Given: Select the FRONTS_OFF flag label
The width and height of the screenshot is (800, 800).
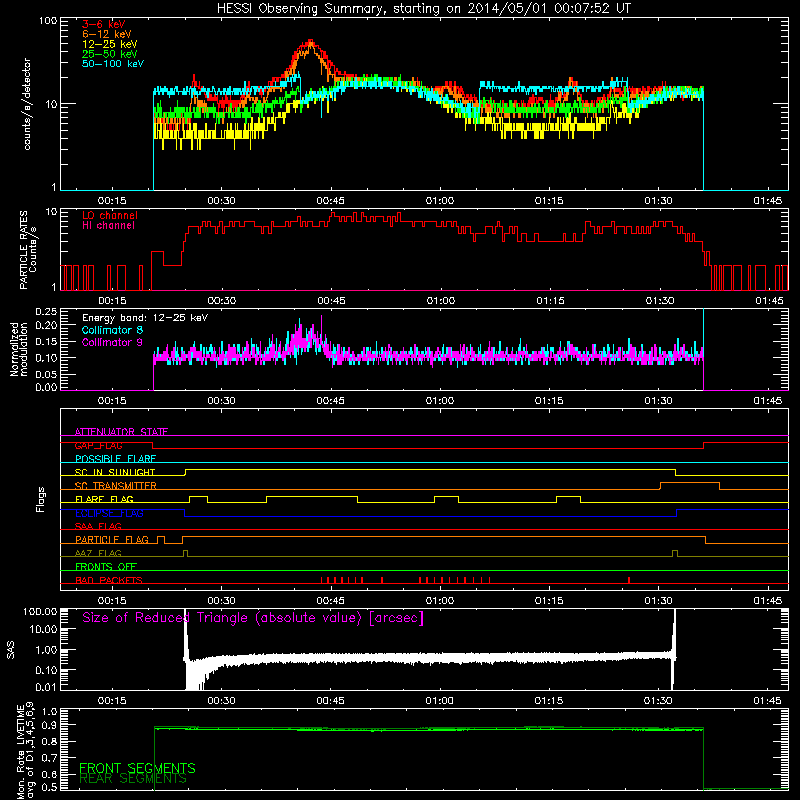Looking at the screenshot, I should (106, 566).
